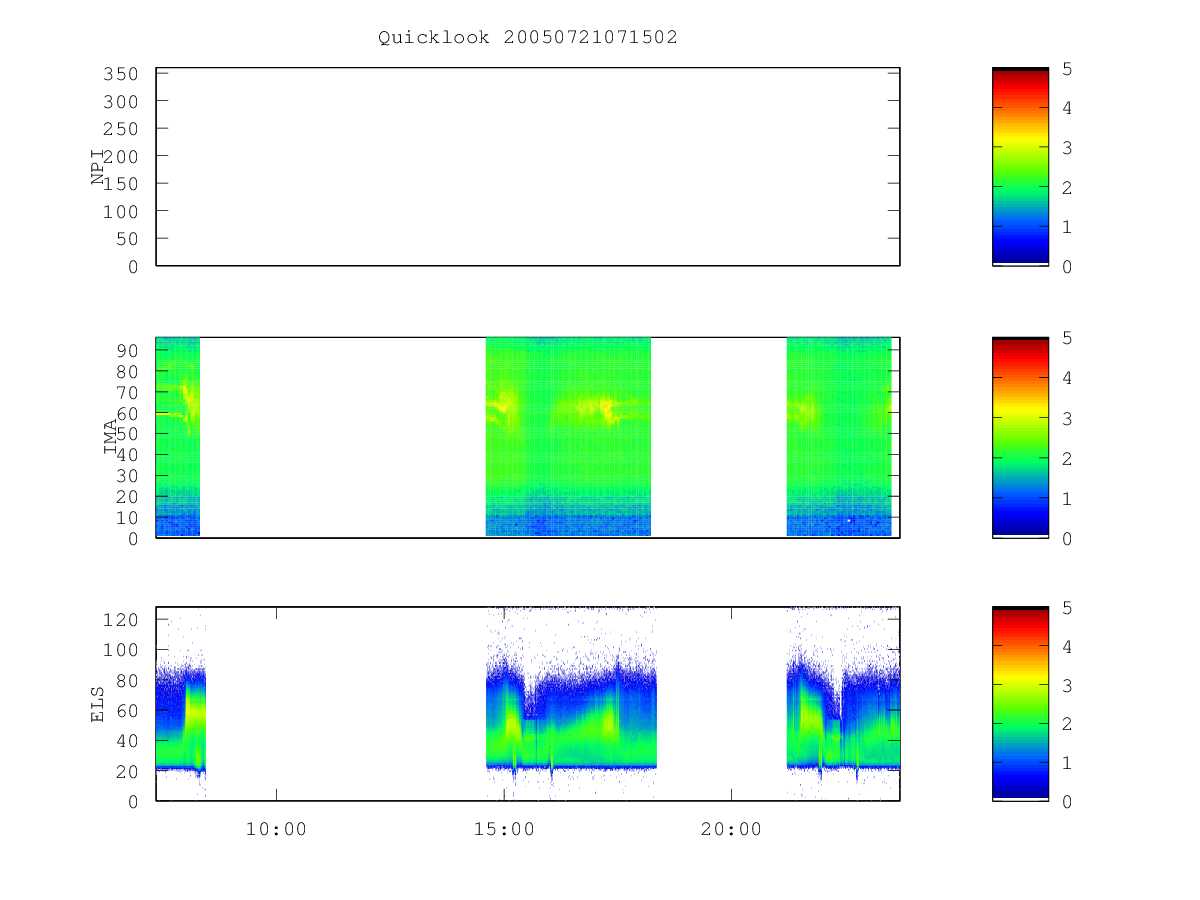The height and width of the screenshot is (900, 1200).
Task: Click the 120 tick label on ELS axis
Action: tap(119, 619)
